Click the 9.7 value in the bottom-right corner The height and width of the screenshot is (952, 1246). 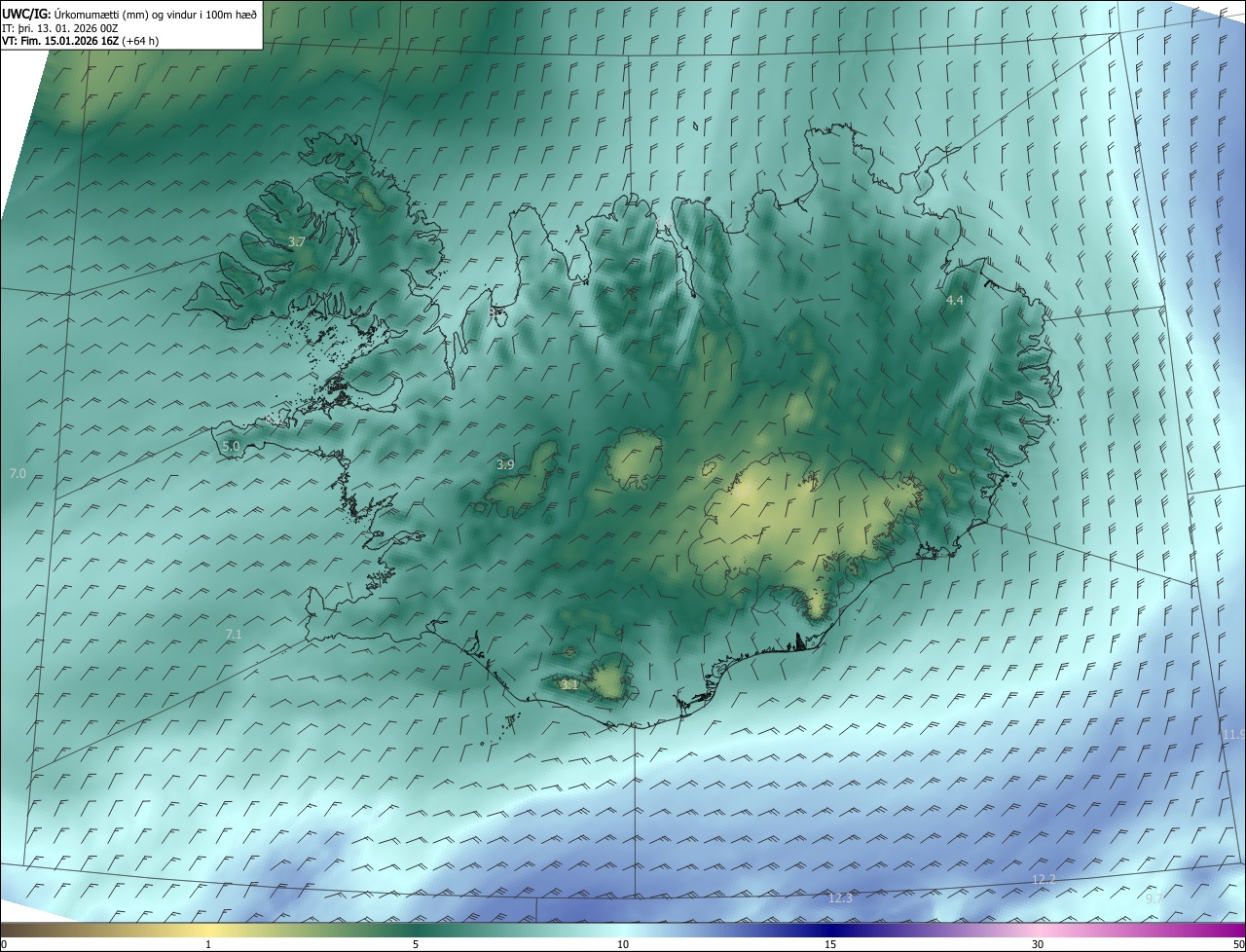pos(1154,899)
